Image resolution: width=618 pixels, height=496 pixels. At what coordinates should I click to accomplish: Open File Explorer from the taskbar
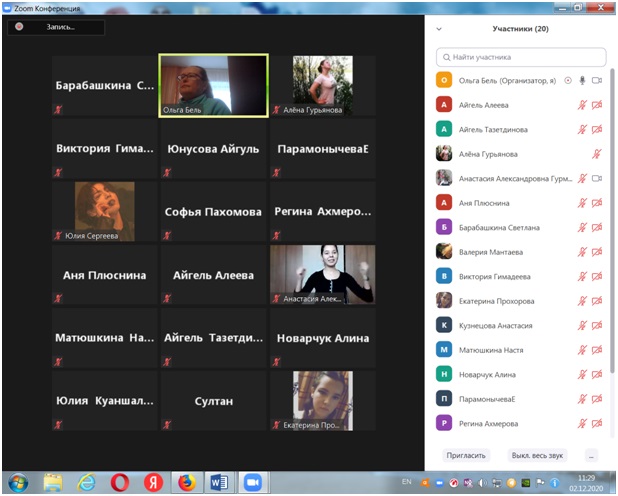point(53,483)
